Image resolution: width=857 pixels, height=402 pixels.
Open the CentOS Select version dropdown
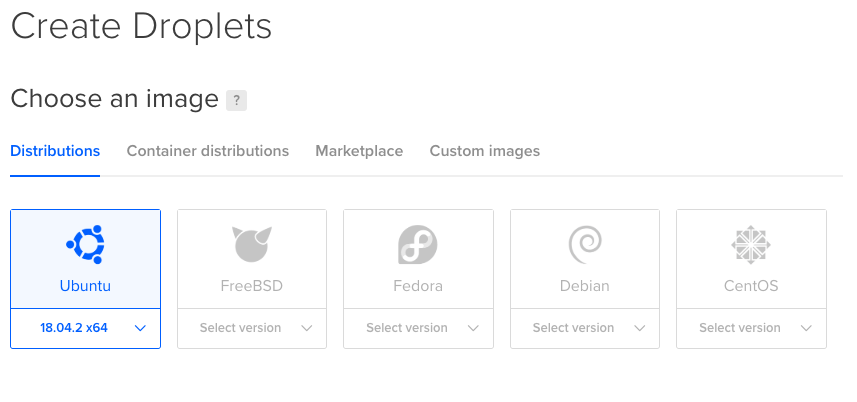pyautogui.click(x=751, y=328)
